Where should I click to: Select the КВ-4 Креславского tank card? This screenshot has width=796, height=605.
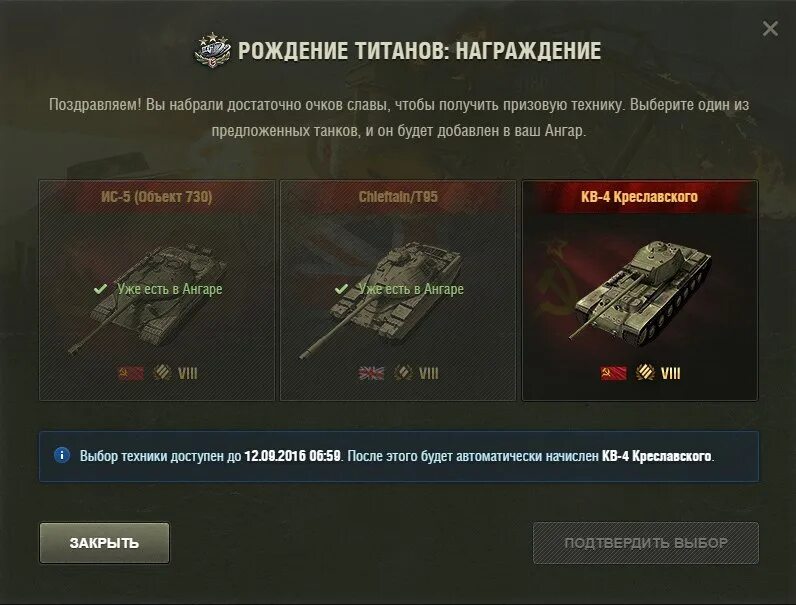640,290
